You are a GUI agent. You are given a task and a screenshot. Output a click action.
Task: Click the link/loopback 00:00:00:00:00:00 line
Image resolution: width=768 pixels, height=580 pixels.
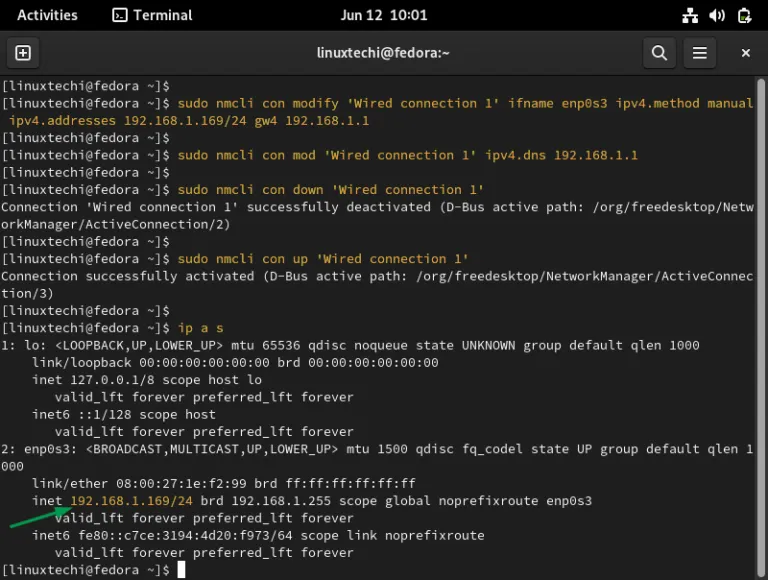pos(235,362)
